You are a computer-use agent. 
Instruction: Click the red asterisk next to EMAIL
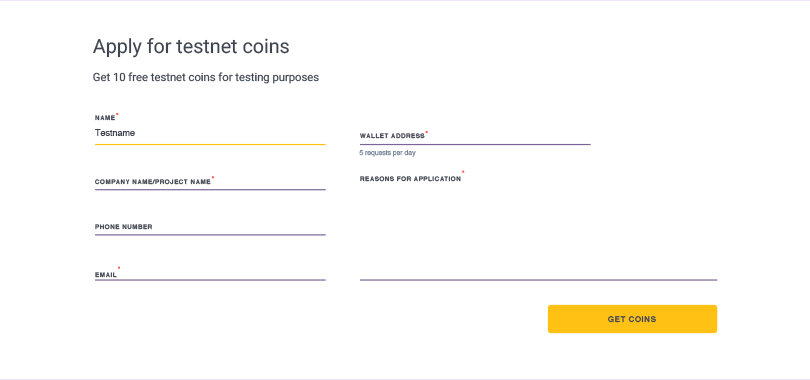119,268
